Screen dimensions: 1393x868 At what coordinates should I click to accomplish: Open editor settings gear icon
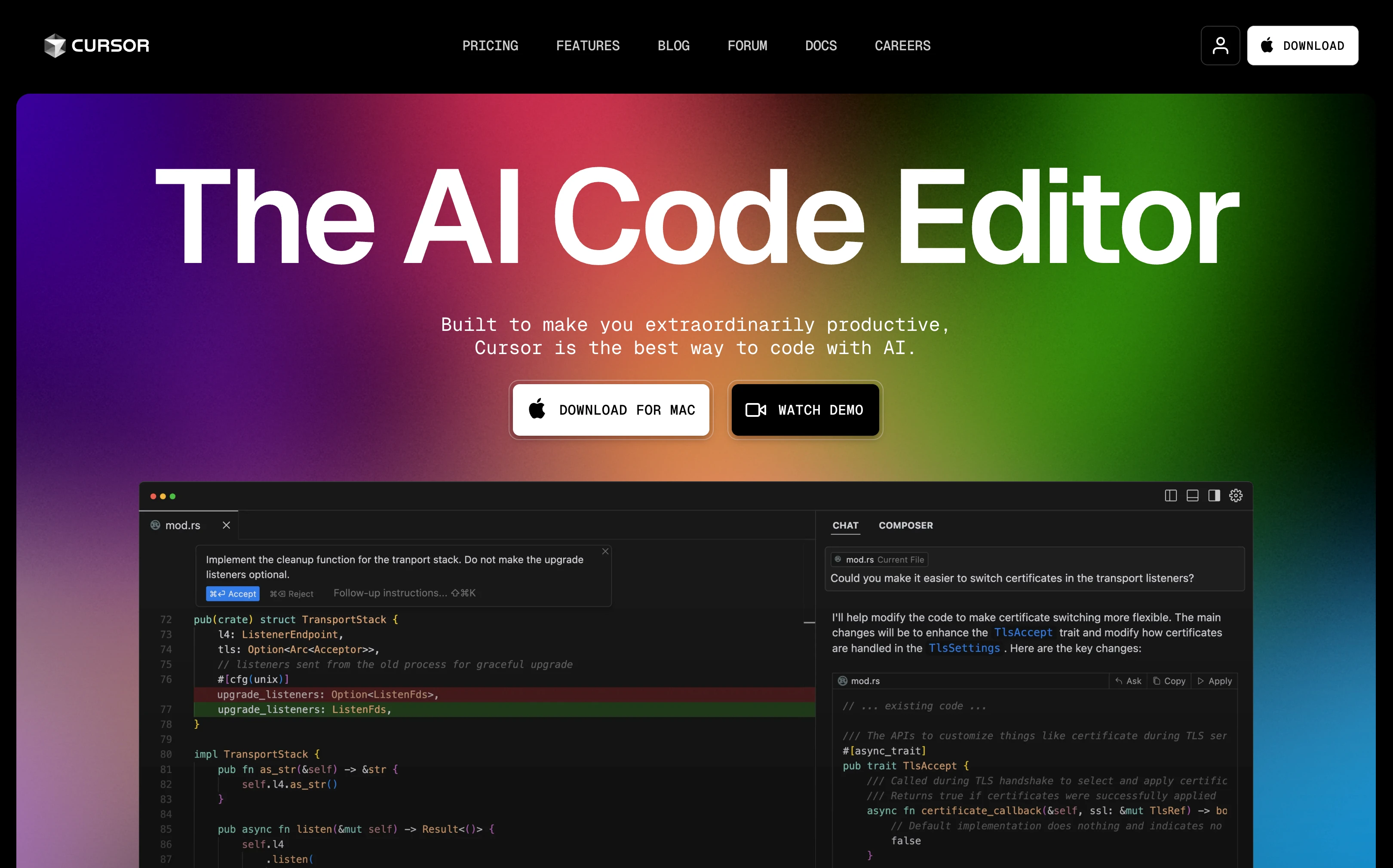(1236, 495)
